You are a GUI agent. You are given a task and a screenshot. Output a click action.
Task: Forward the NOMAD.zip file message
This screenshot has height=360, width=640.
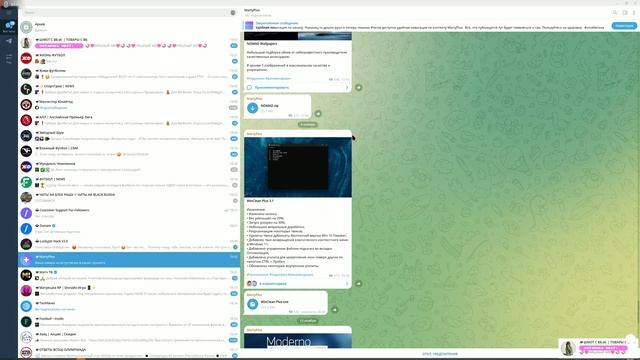[x=318, y=113]
